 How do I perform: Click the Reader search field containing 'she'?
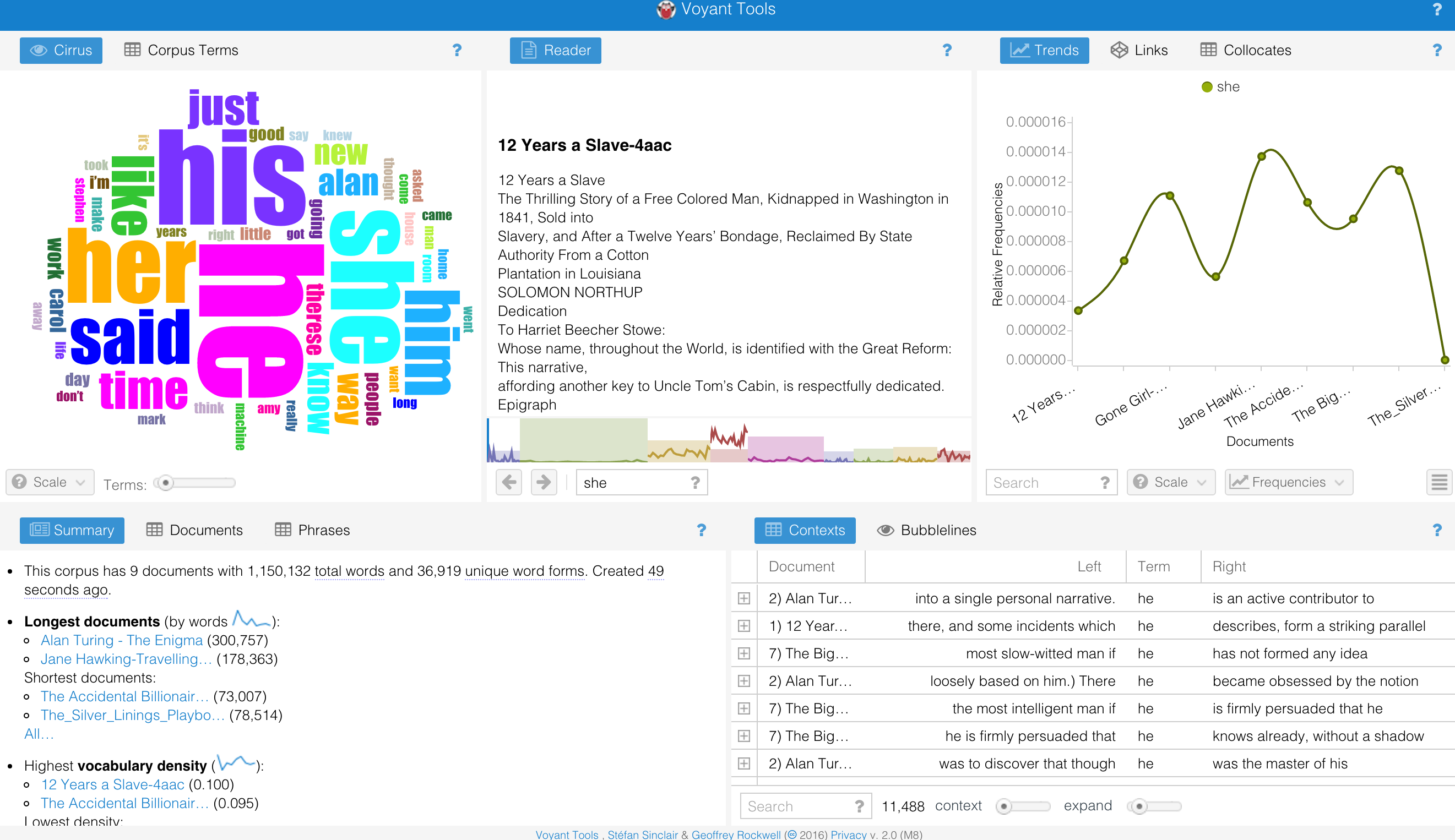point(642,482)
